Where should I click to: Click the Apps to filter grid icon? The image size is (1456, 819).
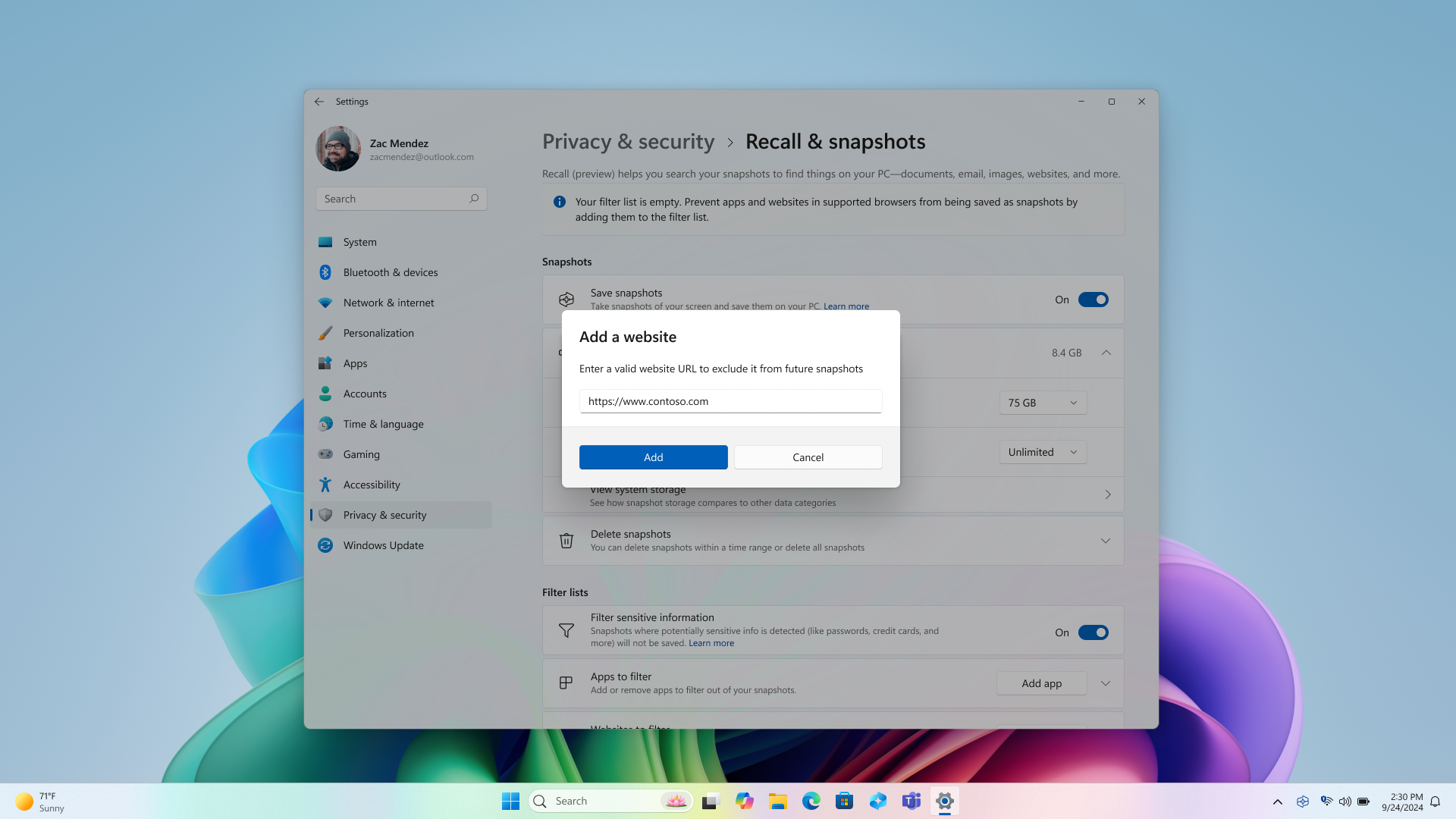566,683
